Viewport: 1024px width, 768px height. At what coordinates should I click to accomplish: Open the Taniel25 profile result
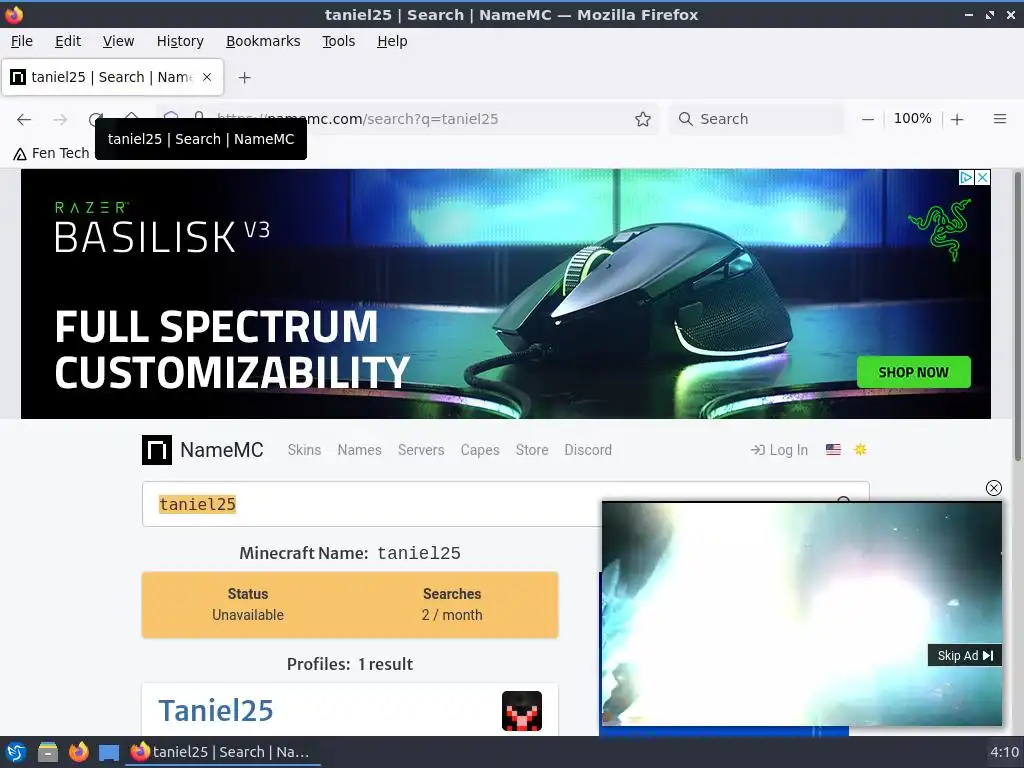coord(216,711)
